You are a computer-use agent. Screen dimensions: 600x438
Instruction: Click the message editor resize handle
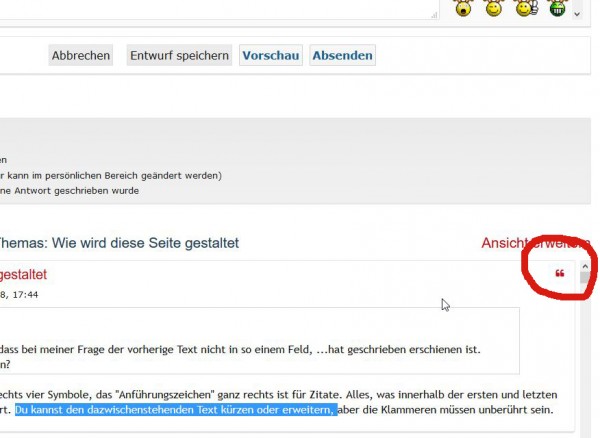point(434,15)
